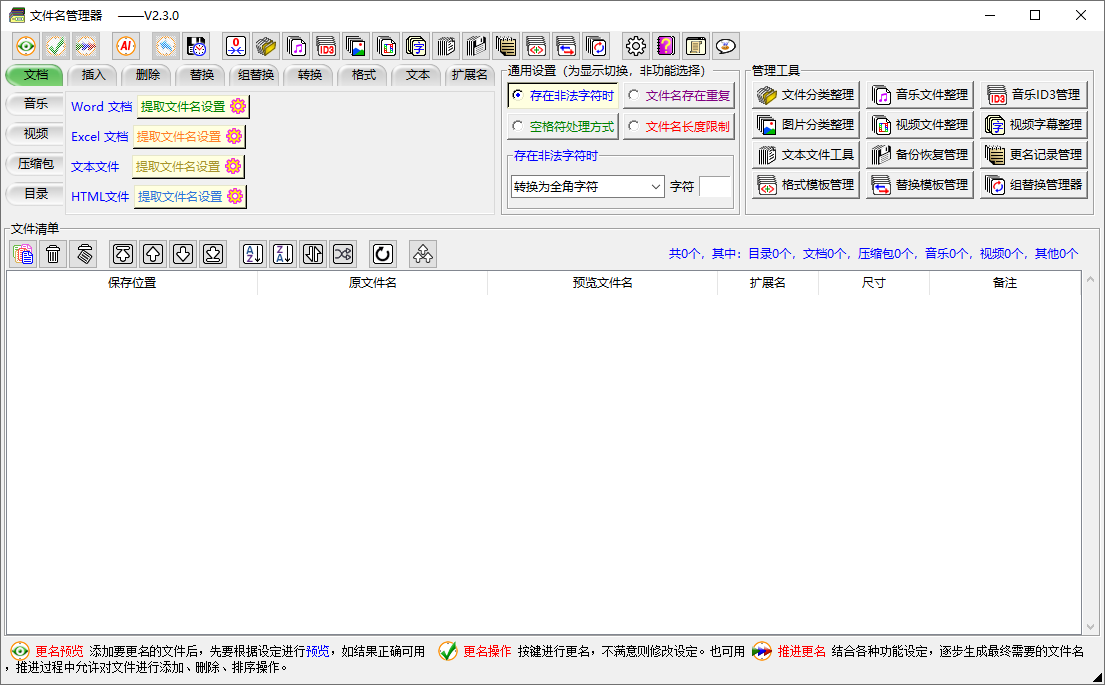1105x685 pixels.
Task: Switch to the 扩展名 tab
Action: pyautogui.click(x=468, y=75)
